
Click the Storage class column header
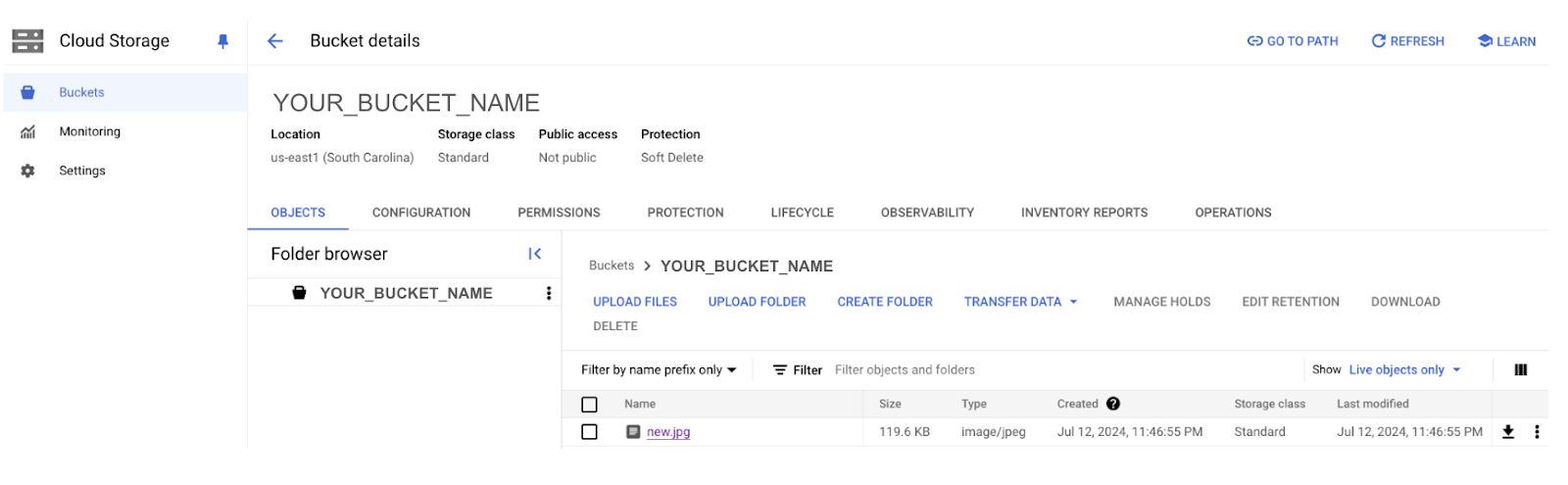[x=1270, y=404]
